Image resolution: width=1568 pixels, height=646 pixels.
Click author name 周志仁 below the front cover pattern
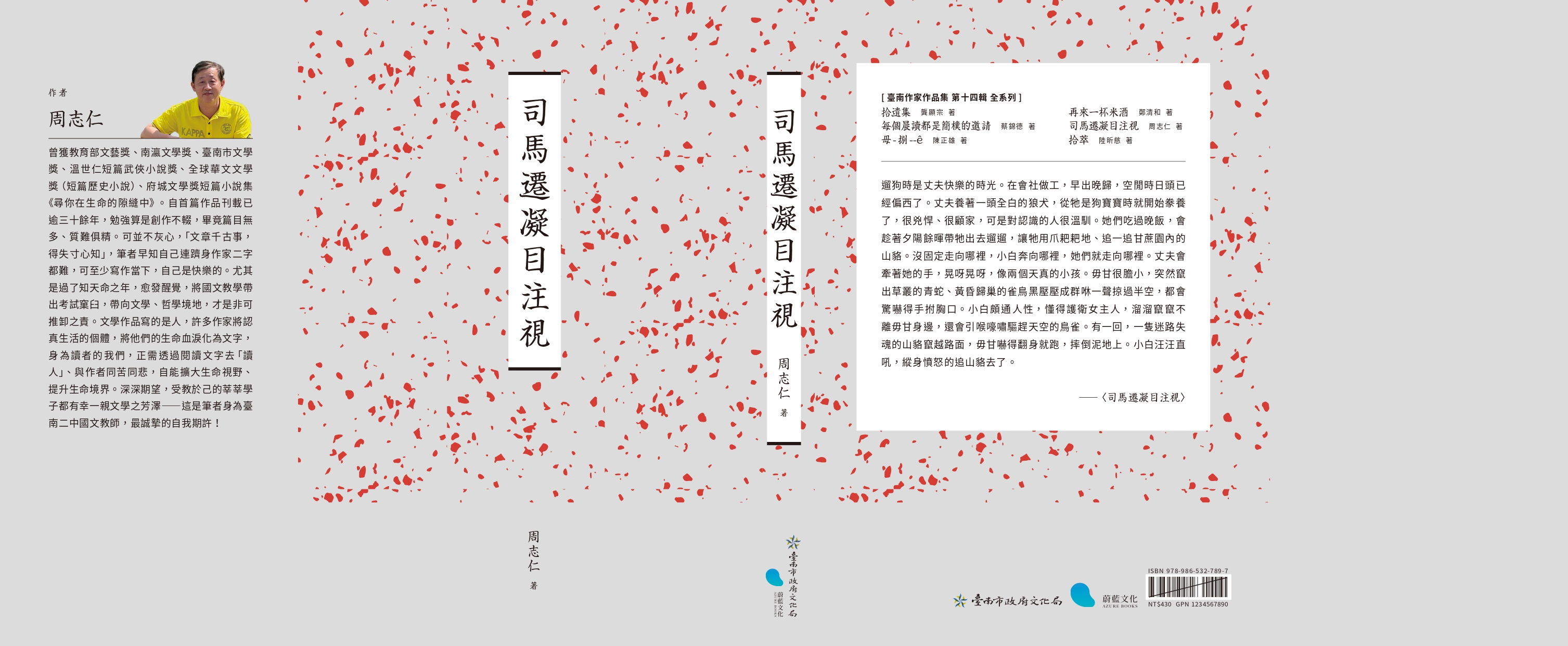click(533, 551)
